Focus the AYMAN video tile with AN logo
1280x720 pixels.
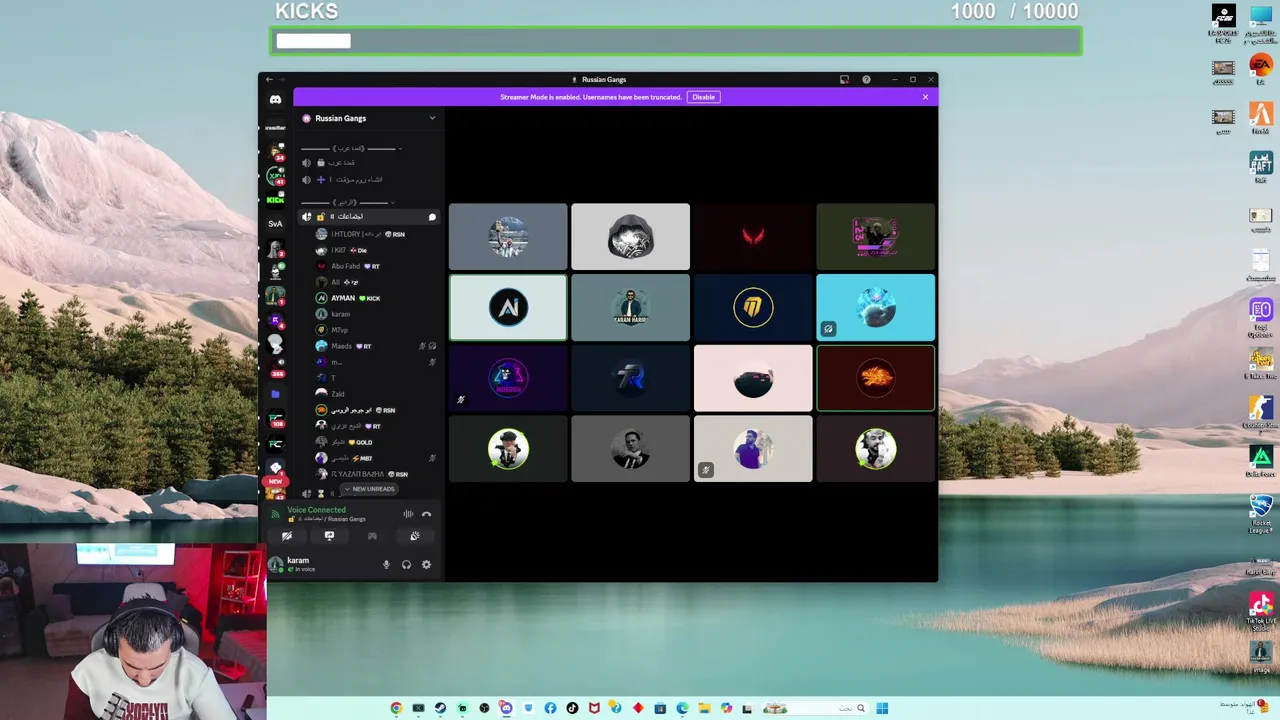[x=508, y=308]
